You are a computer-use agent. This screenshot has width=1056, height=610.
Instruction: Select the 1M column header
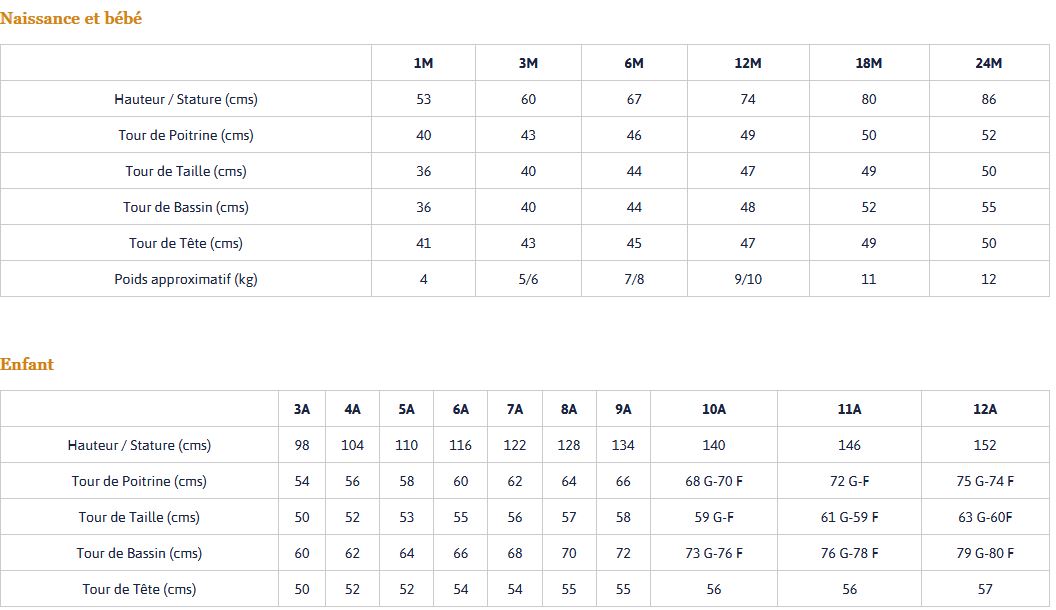pos(423,63)
